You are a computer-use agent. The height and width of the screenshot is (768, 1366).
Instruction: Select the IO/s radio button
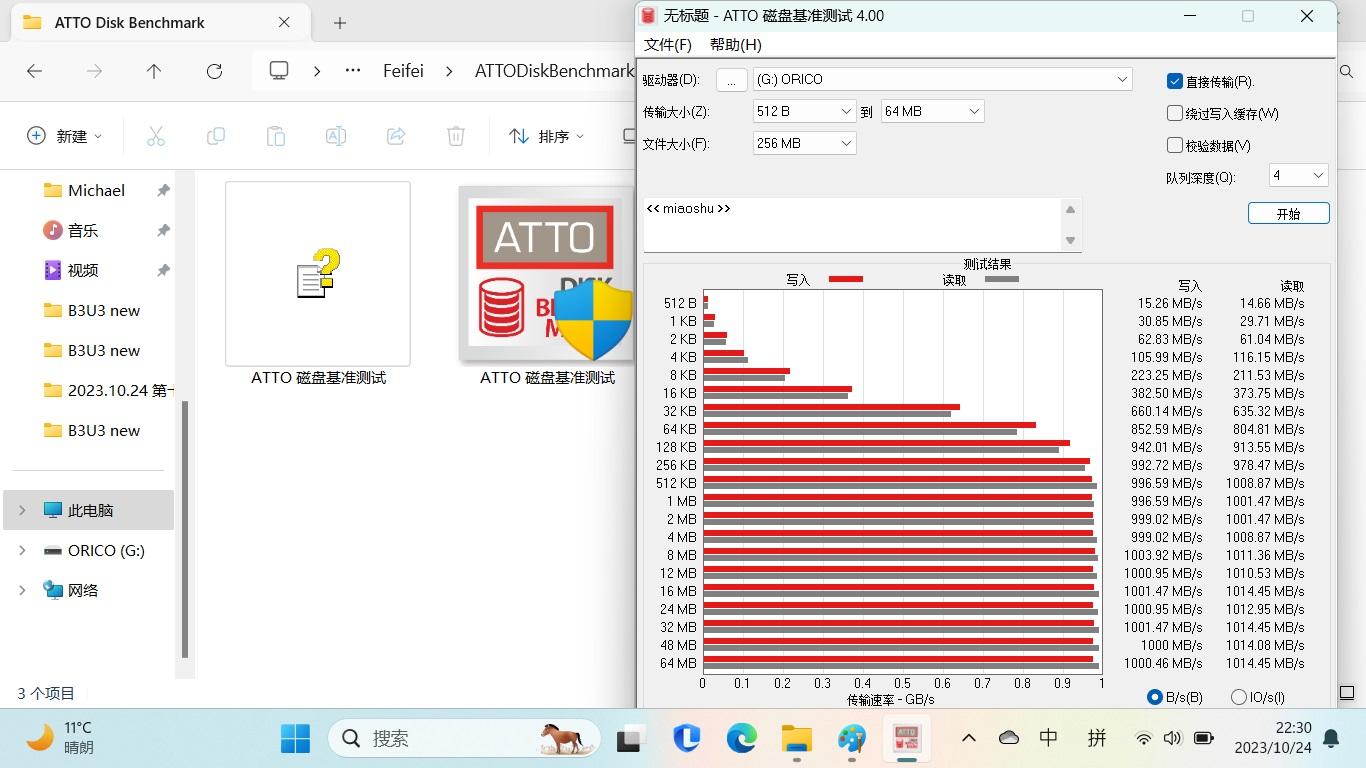[1239, 697]
